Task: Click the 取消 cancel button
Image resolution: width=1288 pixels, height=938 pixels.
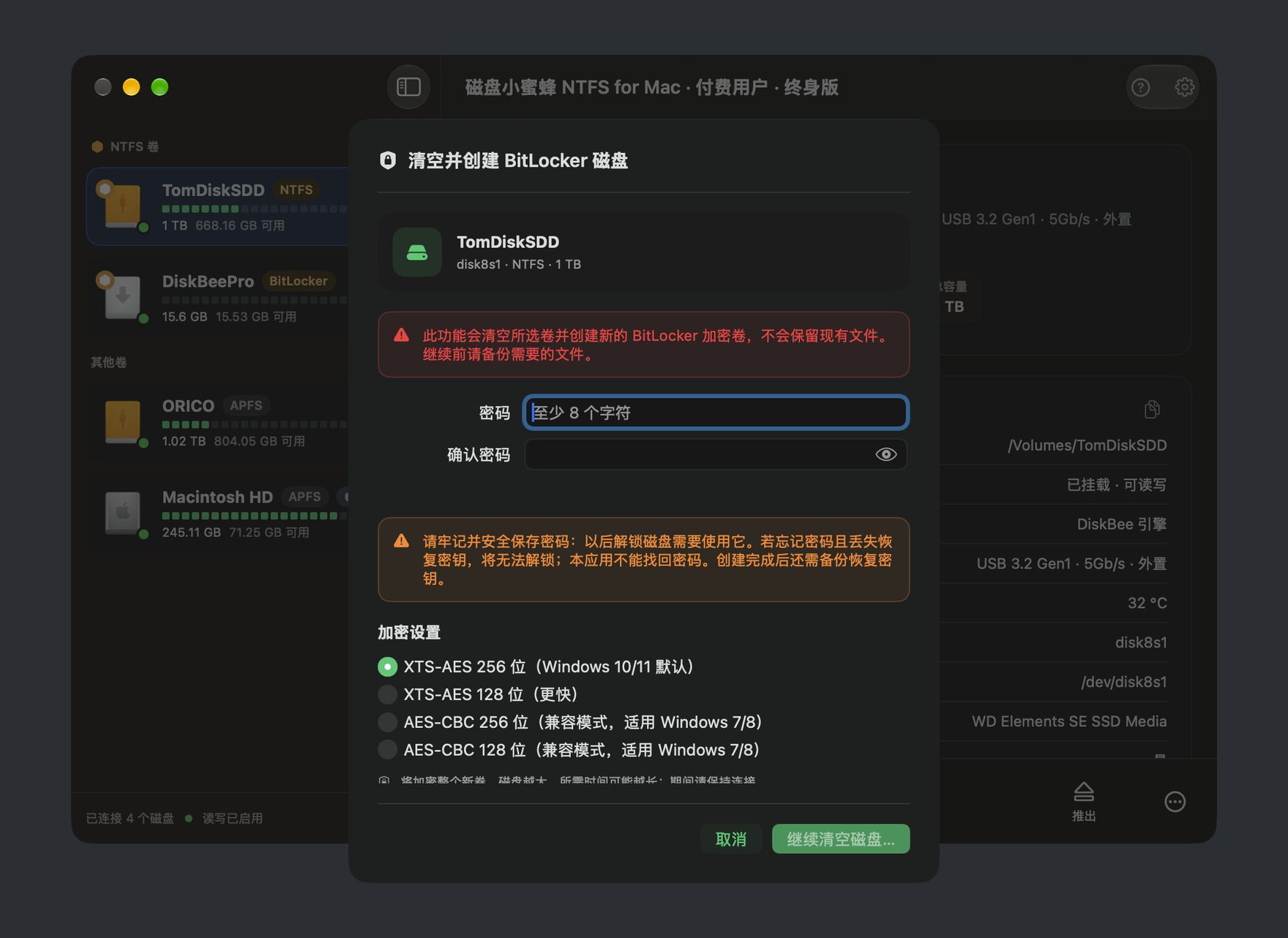Action: pos(731,839)
